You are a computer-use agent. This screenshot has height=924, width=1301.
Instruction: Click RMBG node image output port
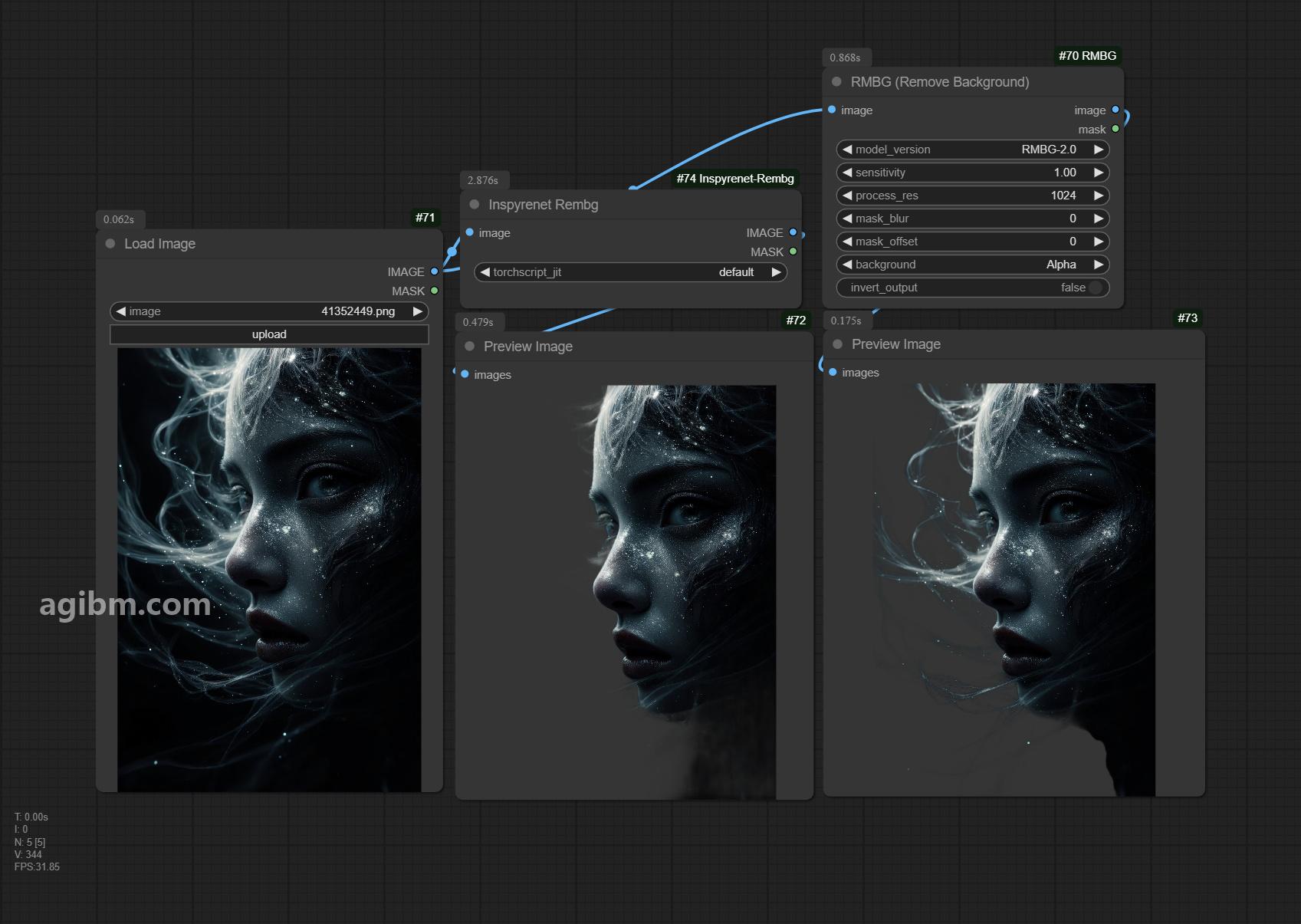[x=1115, y=110]
